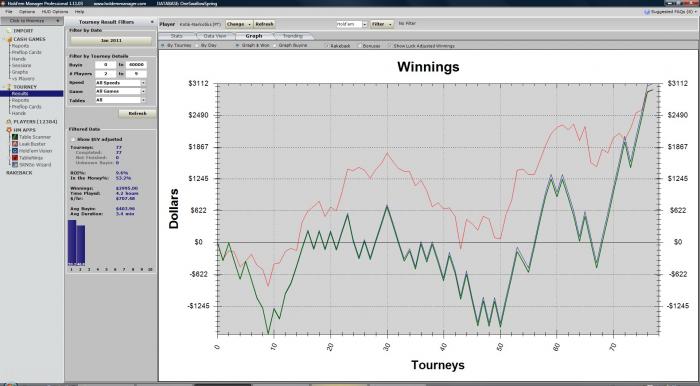Screen dimensions: 700x386
Task: Click the first bar in player-count histogram
Action: click(72, 243)
